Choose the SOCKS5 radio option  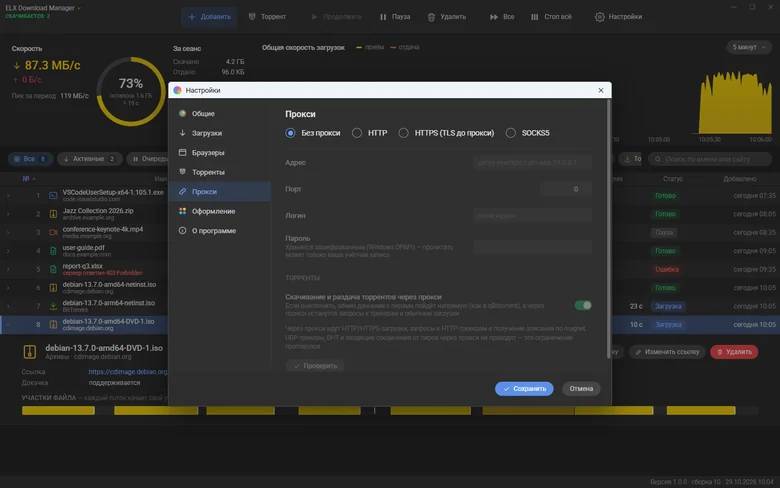(x=528, y=133)
